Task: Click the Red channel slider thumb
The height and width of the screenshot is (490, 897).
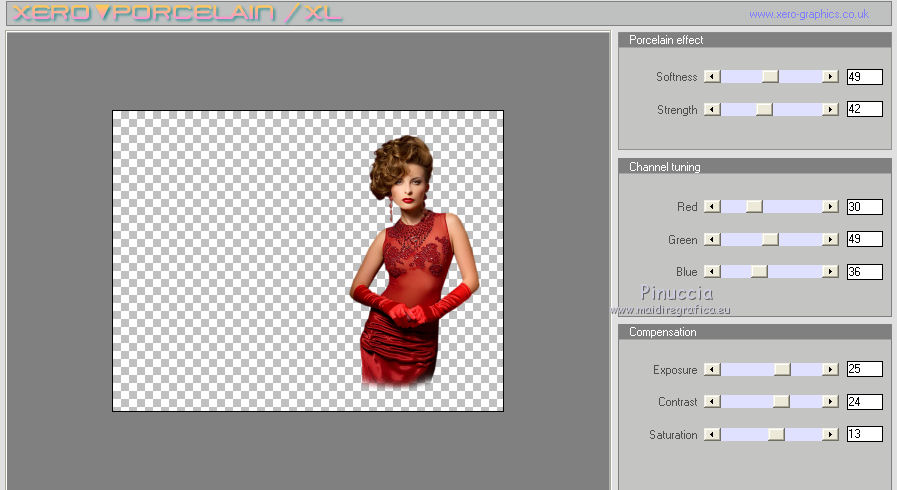Action: 754,206
